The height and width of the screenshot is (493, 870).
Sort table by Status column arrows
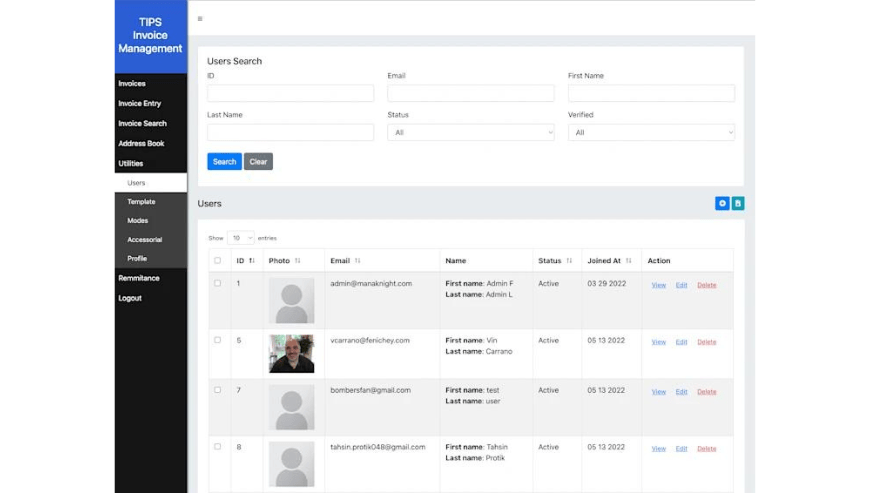(569, 261)
